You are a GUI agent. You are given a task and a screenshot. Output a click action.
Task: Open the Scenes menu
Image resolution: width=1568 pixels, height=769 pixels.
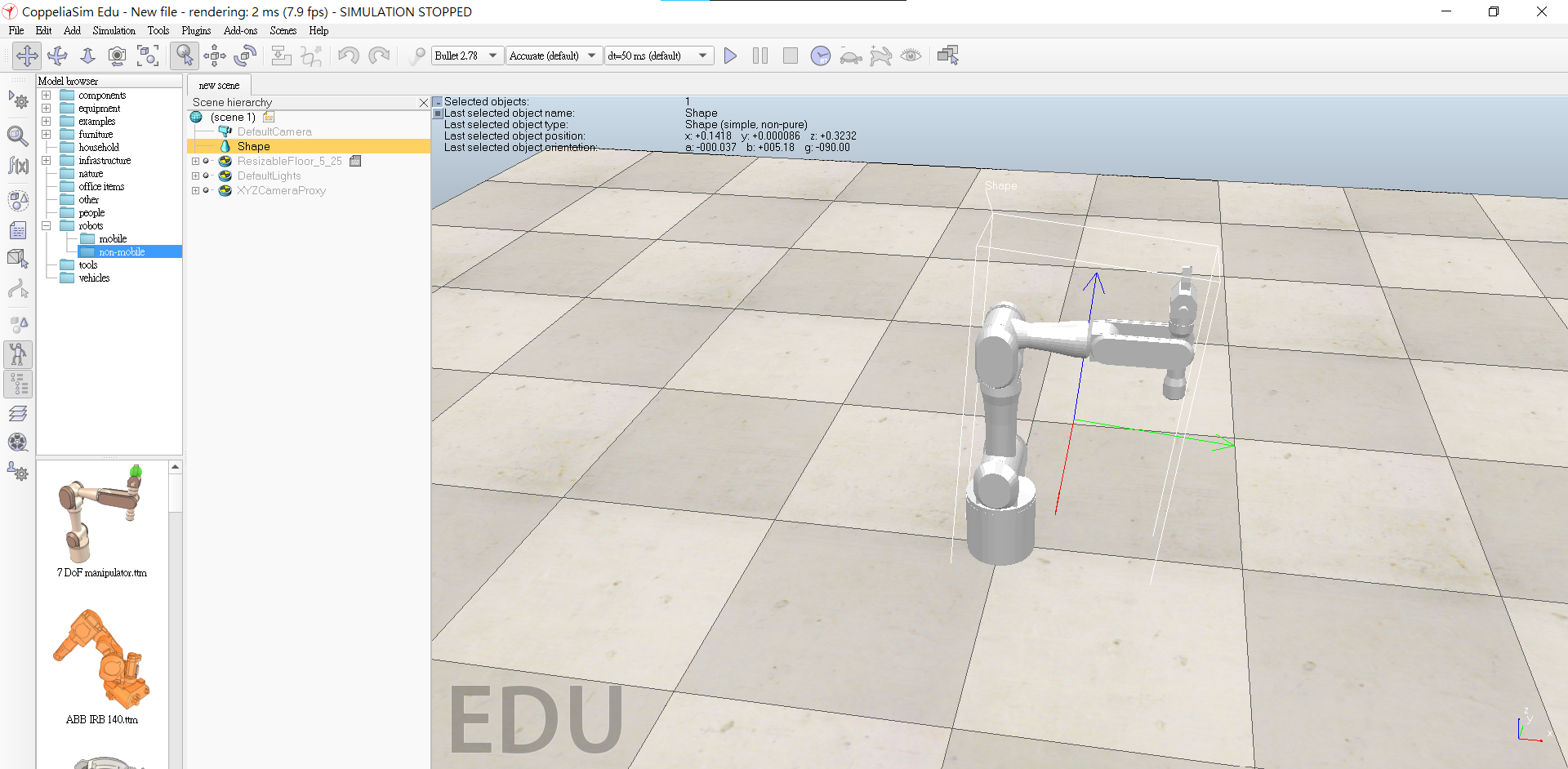click(283, 30)
